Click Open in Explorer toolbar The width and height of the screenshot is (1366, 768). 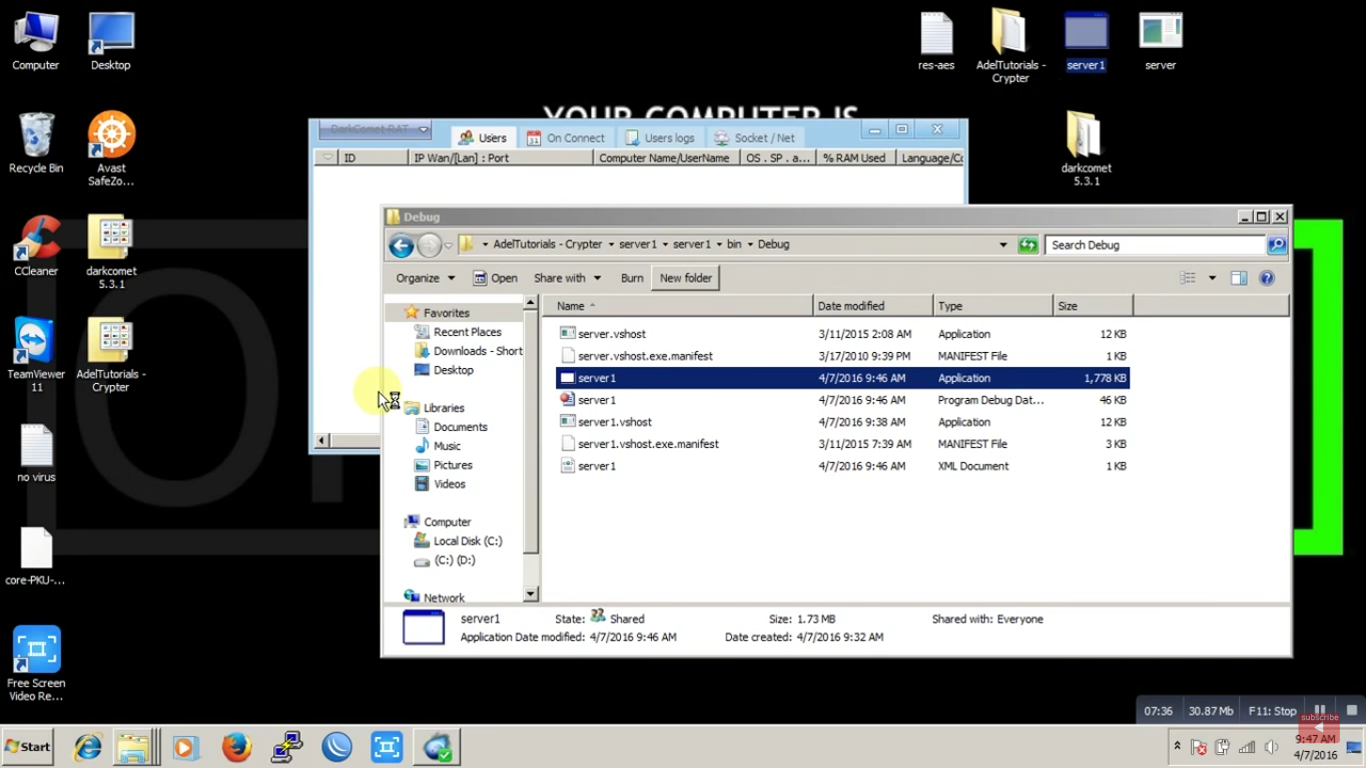click(495, 278)
